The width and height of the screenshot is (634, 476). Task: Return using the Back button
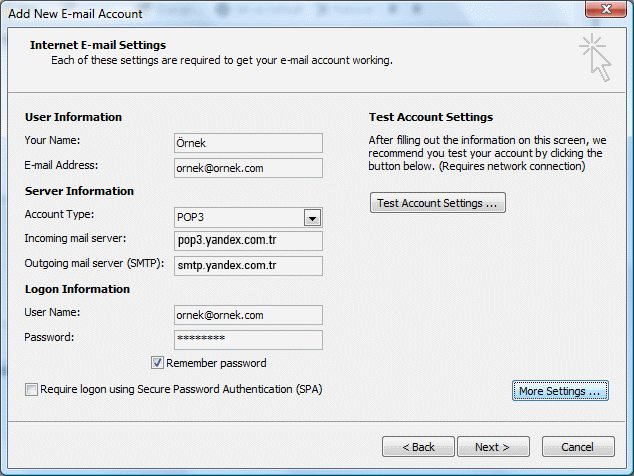point(418,447)
